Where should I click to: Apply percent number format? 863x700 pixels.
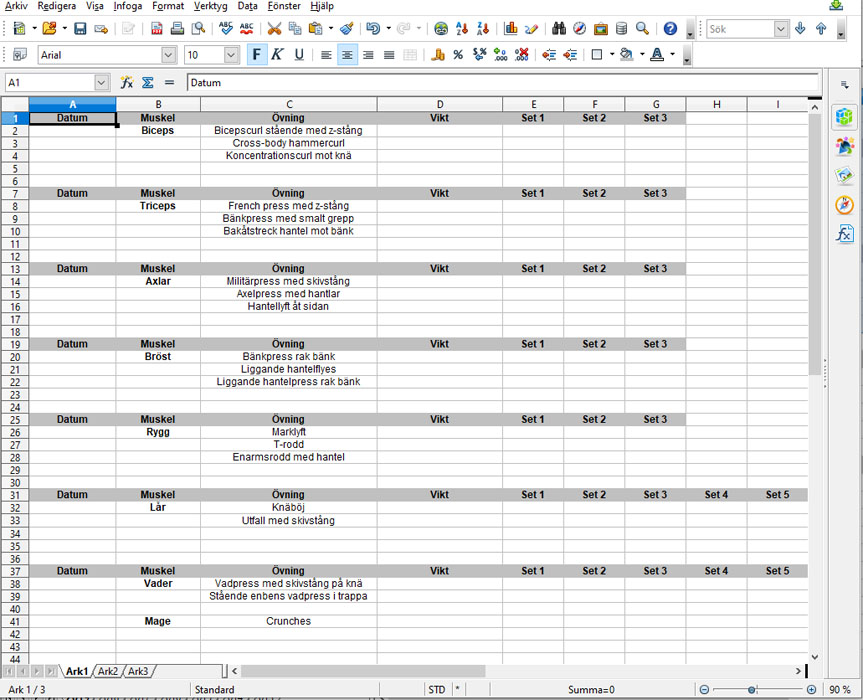(x=458, y=54)
